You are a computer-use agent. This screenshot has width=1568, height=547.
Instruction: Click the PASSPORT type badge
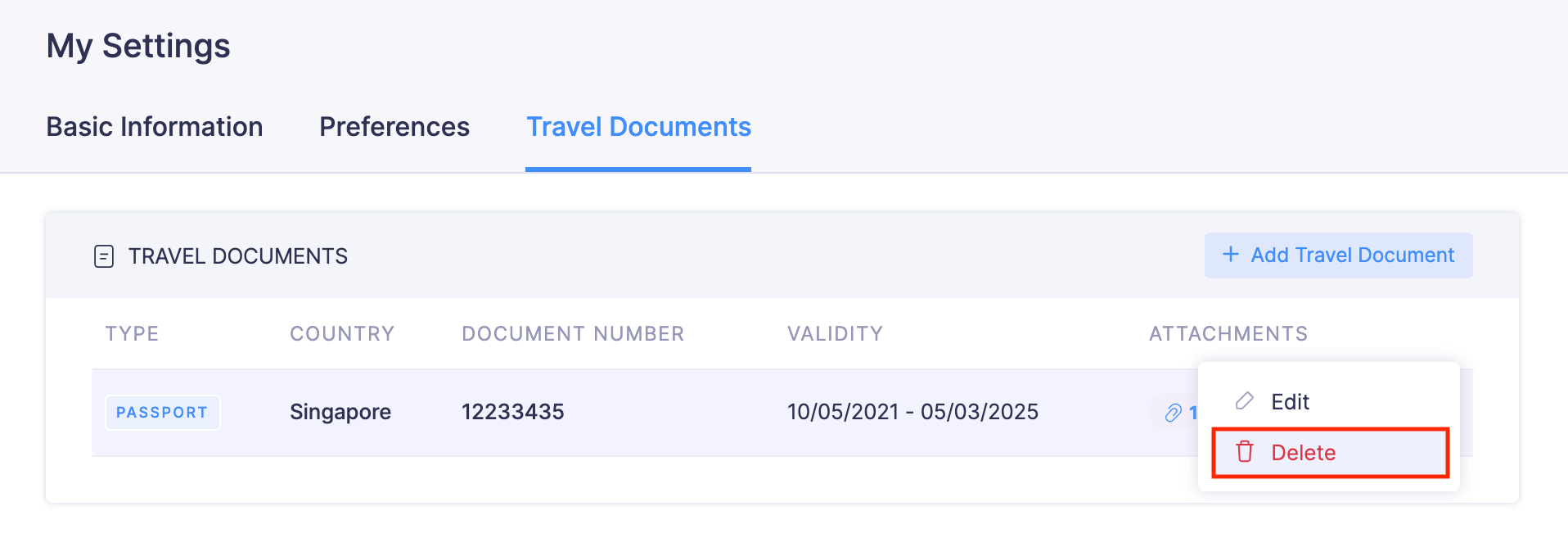(x=162, y=413)
